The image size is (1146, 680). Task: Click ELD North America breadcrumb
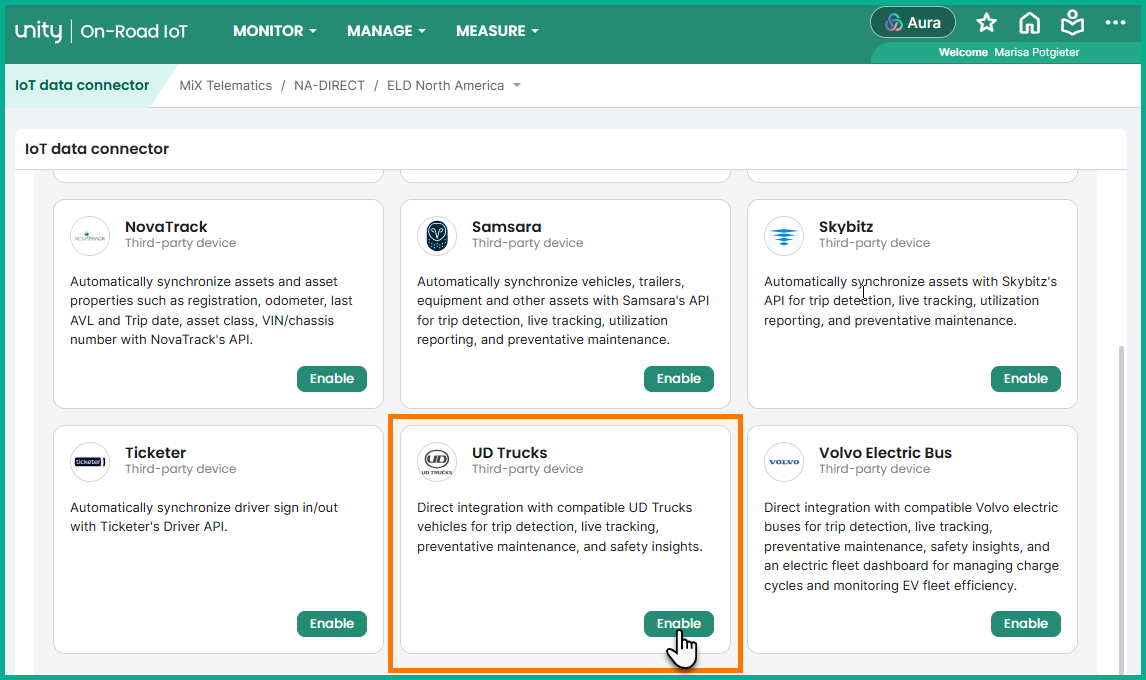(445, 86)
